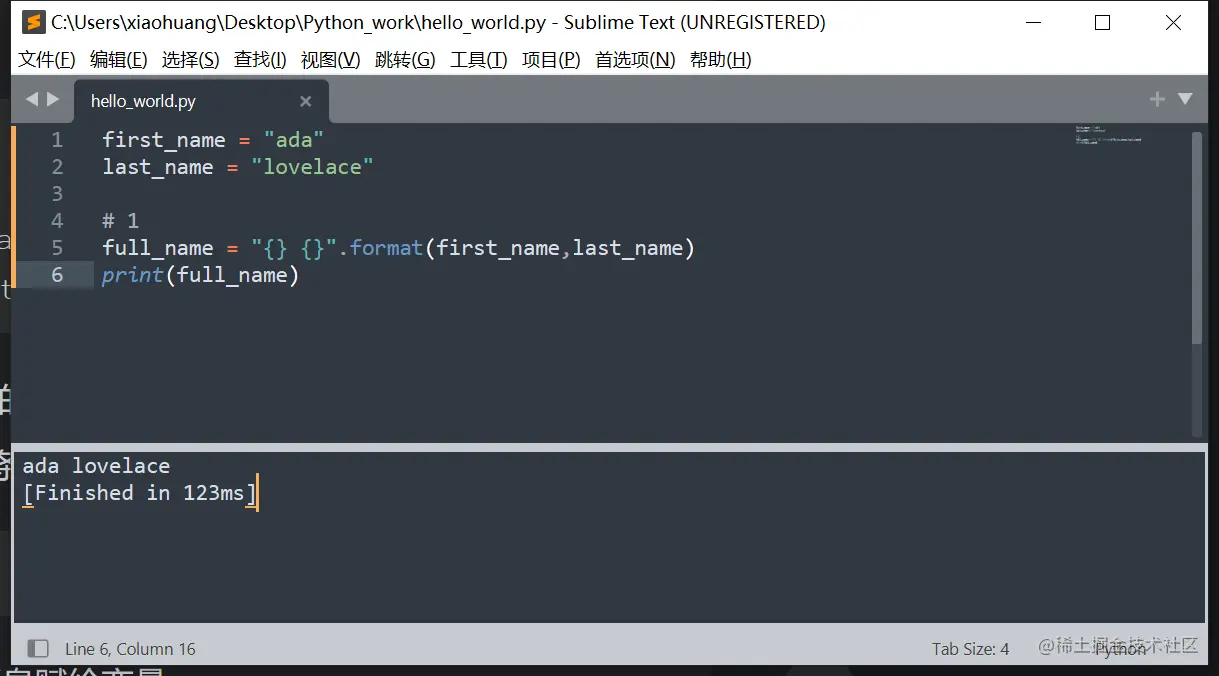Screen dimensions: 1219x676
Task: Close the hello_world.py tab
Action: [306, 101]
